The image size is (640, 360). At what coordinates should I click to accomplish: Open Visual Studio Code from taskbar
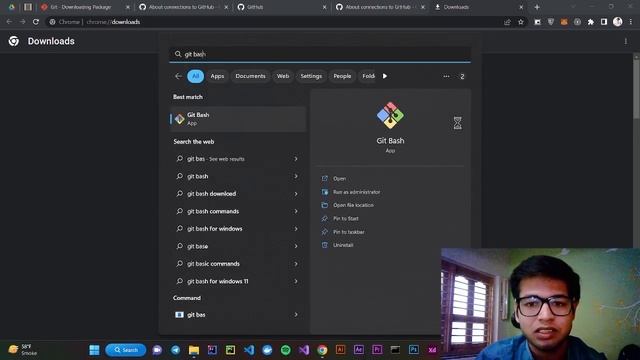tap(249, 350)
